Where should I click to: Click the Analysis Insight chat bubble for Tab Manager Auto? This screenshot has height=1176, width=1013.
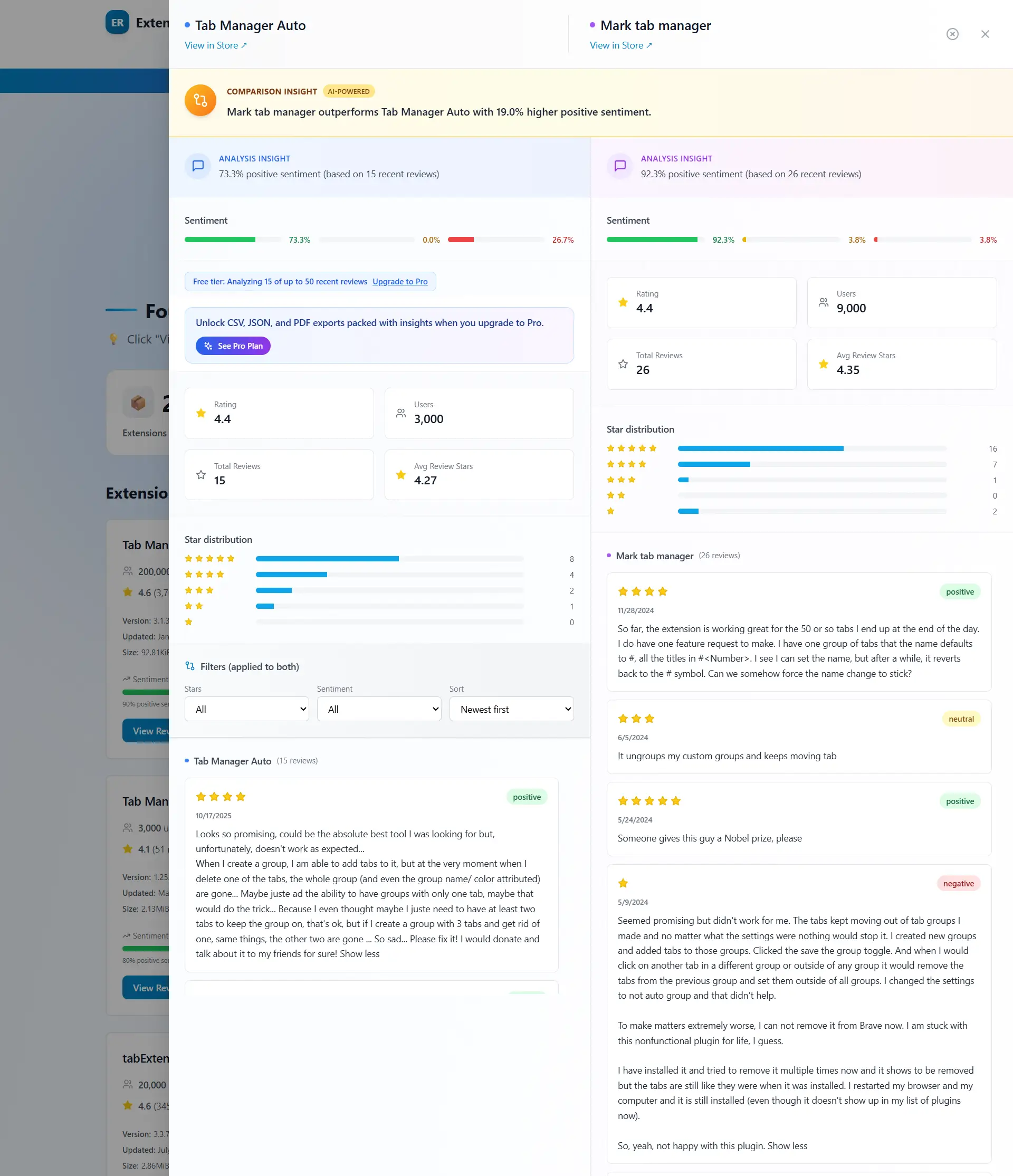[197, 166]
